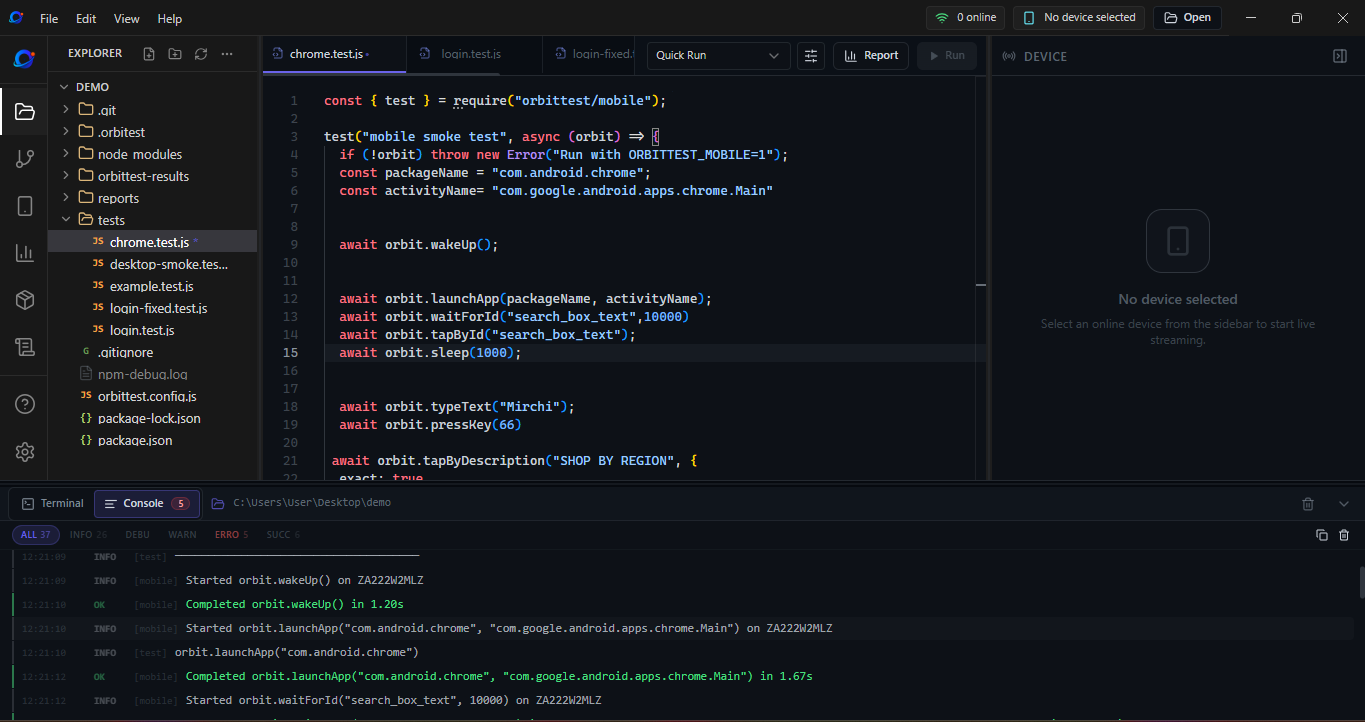Click the new file icon in Explorer
Image resolution: width=1365 pixels, height=722 pixels.
click(149, 54)
